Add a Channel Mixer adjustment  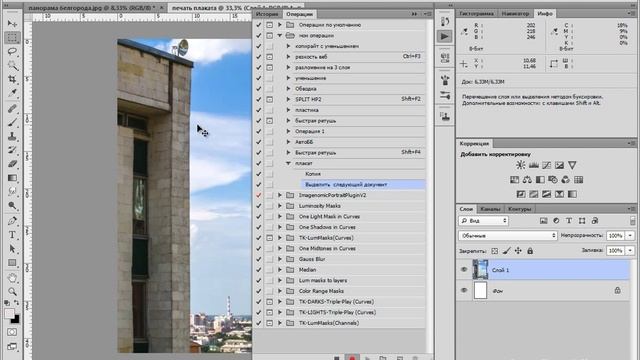tap(565, 180)
